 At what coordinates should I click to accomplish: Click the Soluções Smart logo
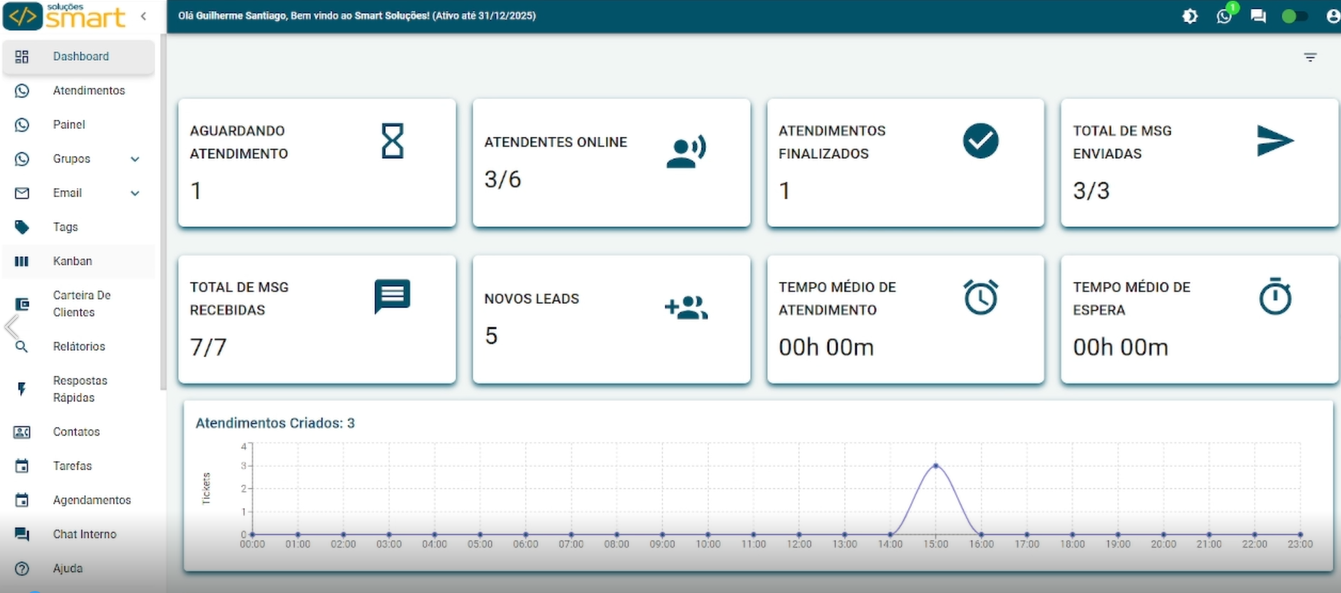tap(65, 16)
